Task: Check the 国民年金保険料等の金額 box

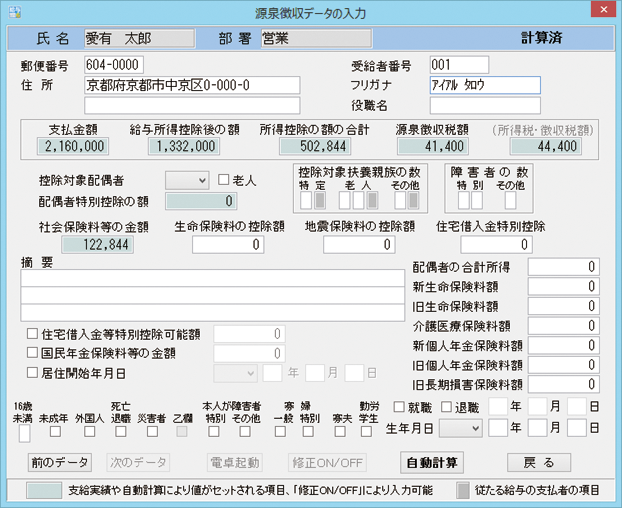Action: 33,353
